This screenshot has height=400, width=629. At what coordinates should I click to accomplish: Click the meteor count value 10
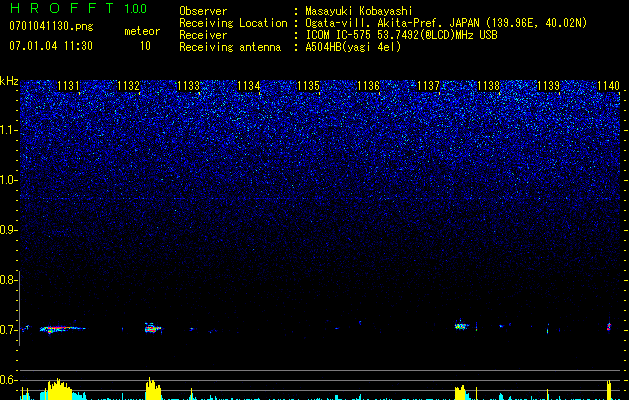pos(145,46)
